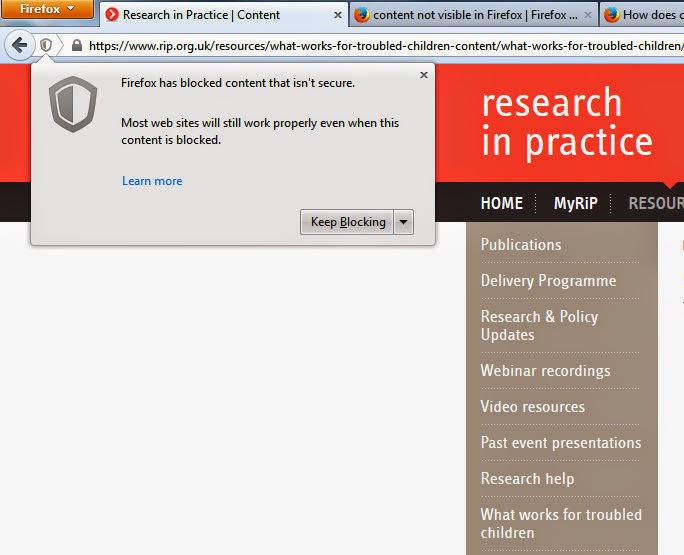Click the padlock icon in the address bar

77,45
